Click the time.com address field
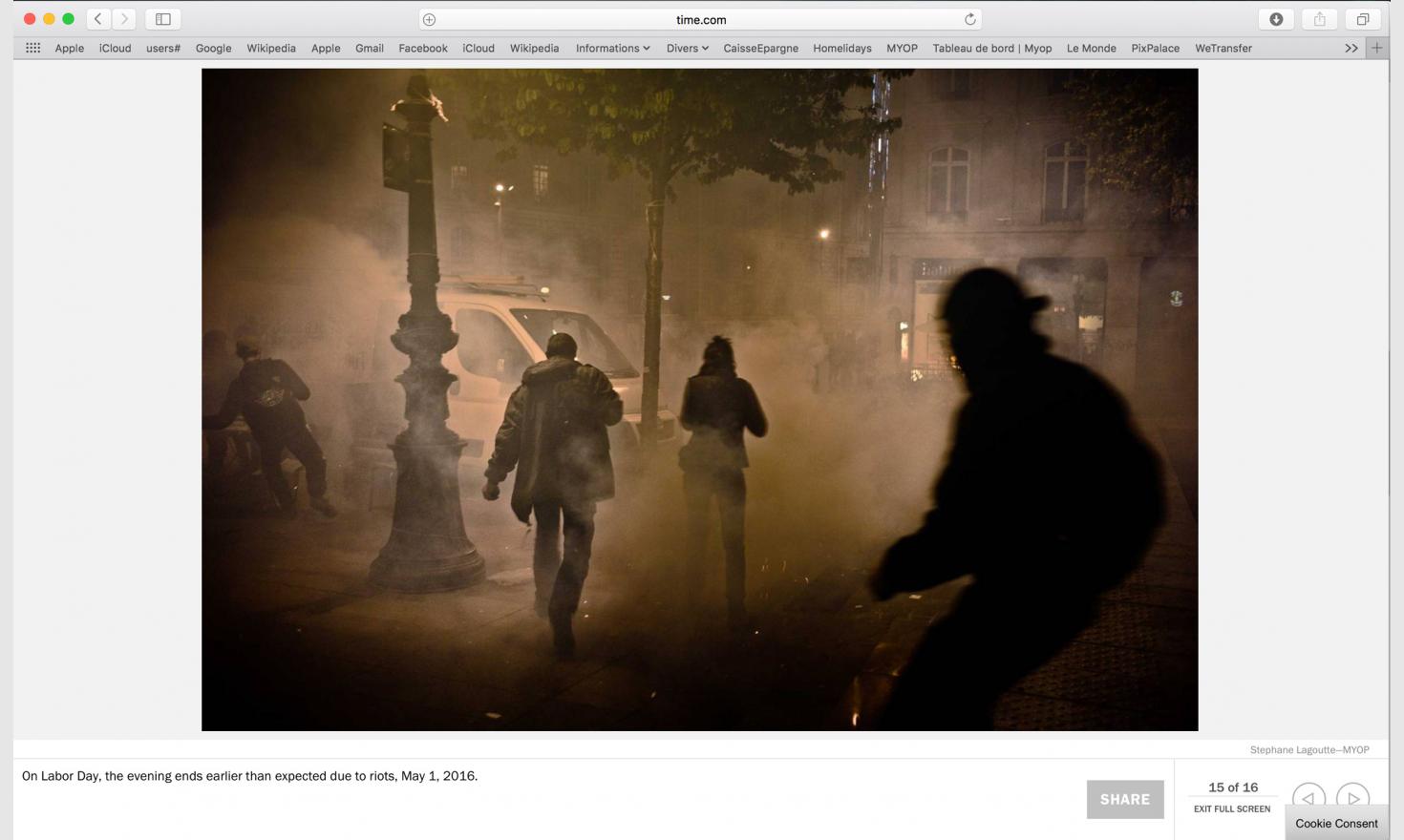Viewport: 1404px width, 840px height. coord(700,19)
